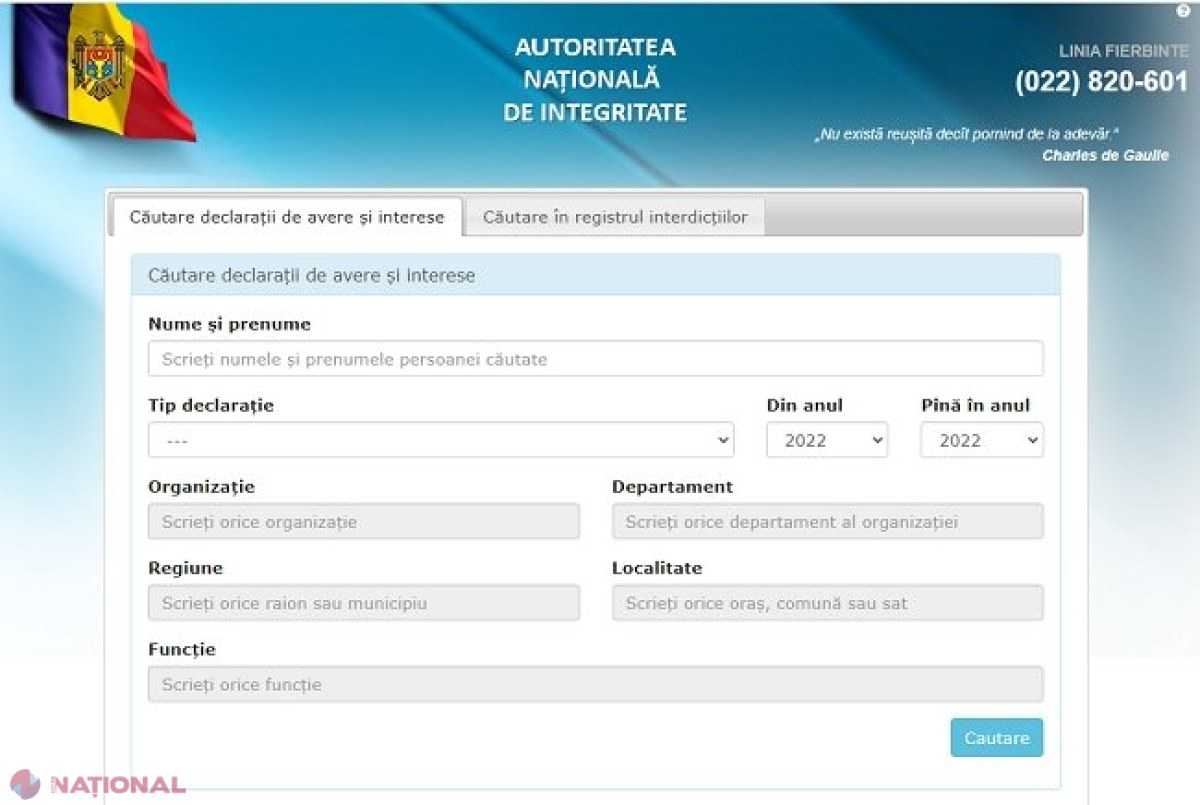The width and height of the screenshot is (1200, 805).
Task: Click the Funcție text field
Action: point(595,685)
